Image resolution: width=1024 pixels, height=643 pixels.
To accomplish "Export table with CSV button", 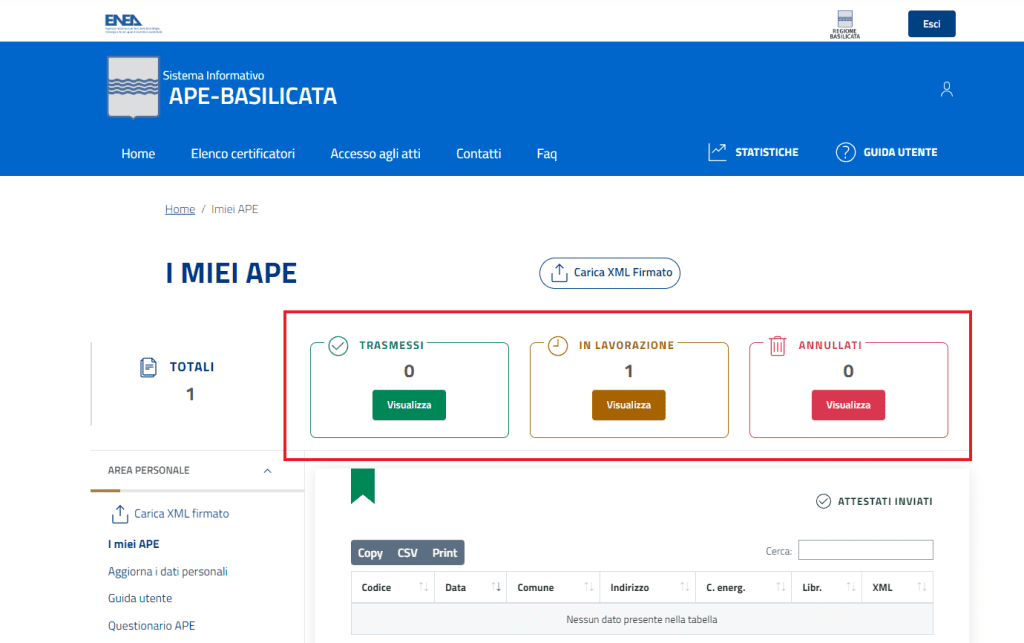I will (408, 553).
